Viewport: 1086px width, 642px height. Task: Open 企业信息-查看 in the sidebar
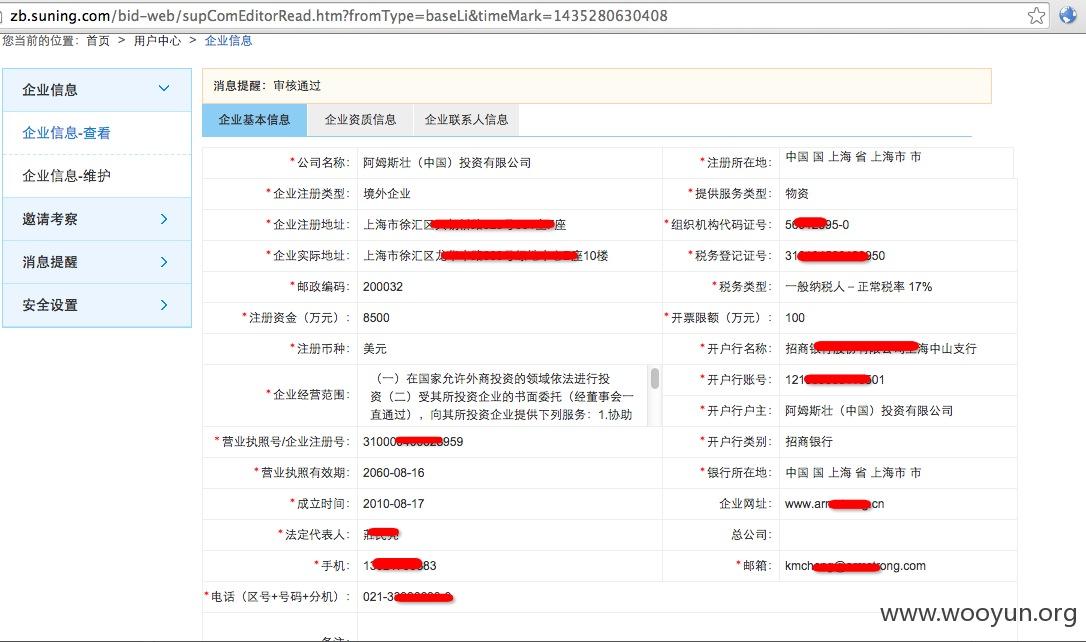pyautogui.click(x=66, y=133)
